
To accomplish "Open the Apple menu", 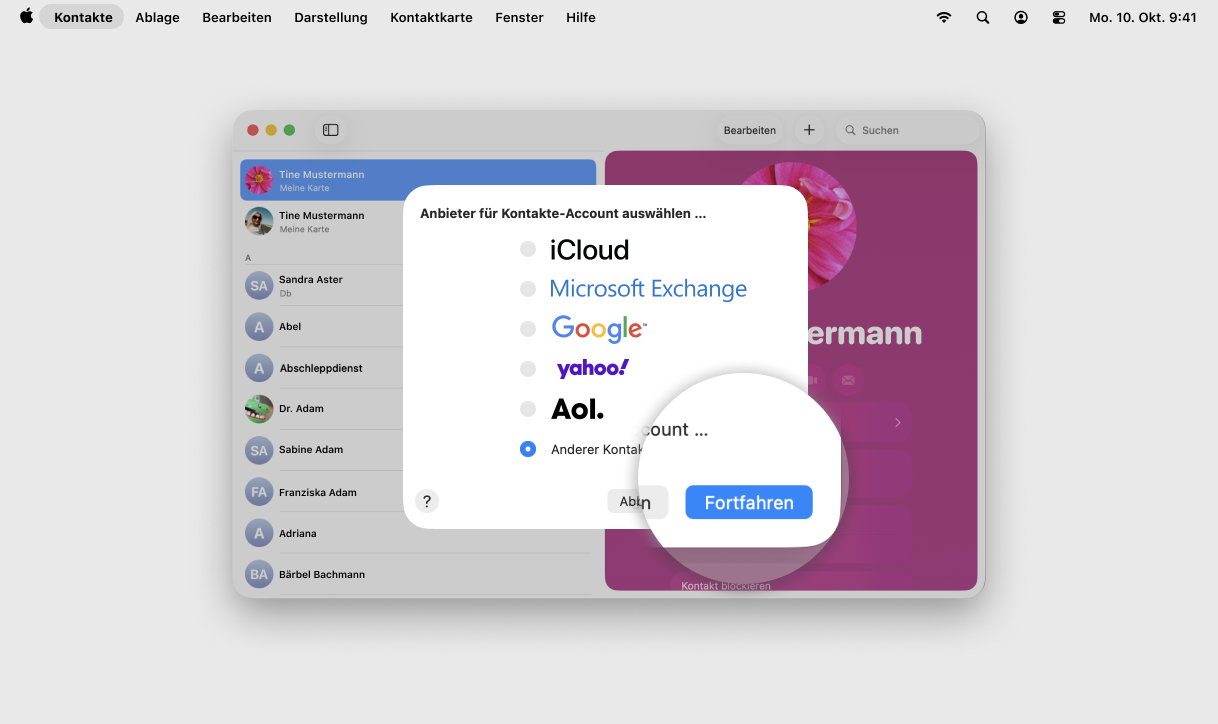I will [x=26, y=17].
